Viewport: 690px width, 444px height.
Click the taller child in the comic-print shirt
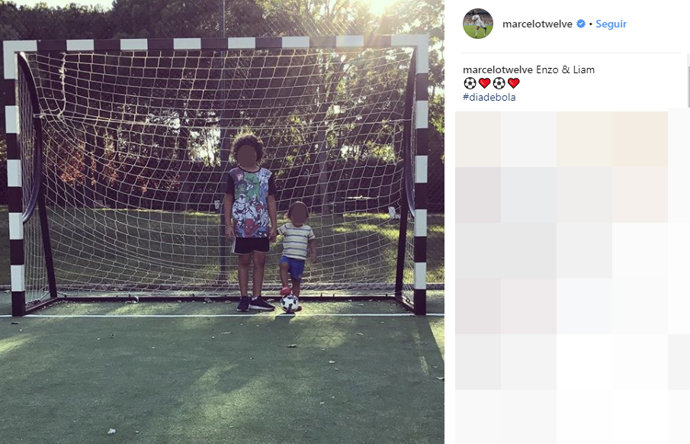[x=250, y=222]
